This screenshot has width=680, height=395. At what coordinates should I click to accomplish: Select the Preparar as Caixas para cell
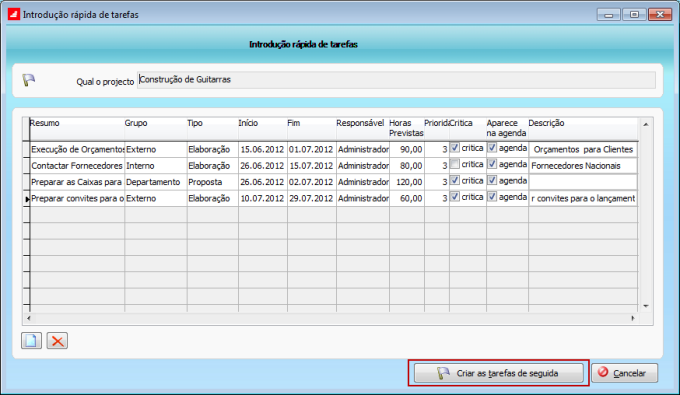point(77,182)
